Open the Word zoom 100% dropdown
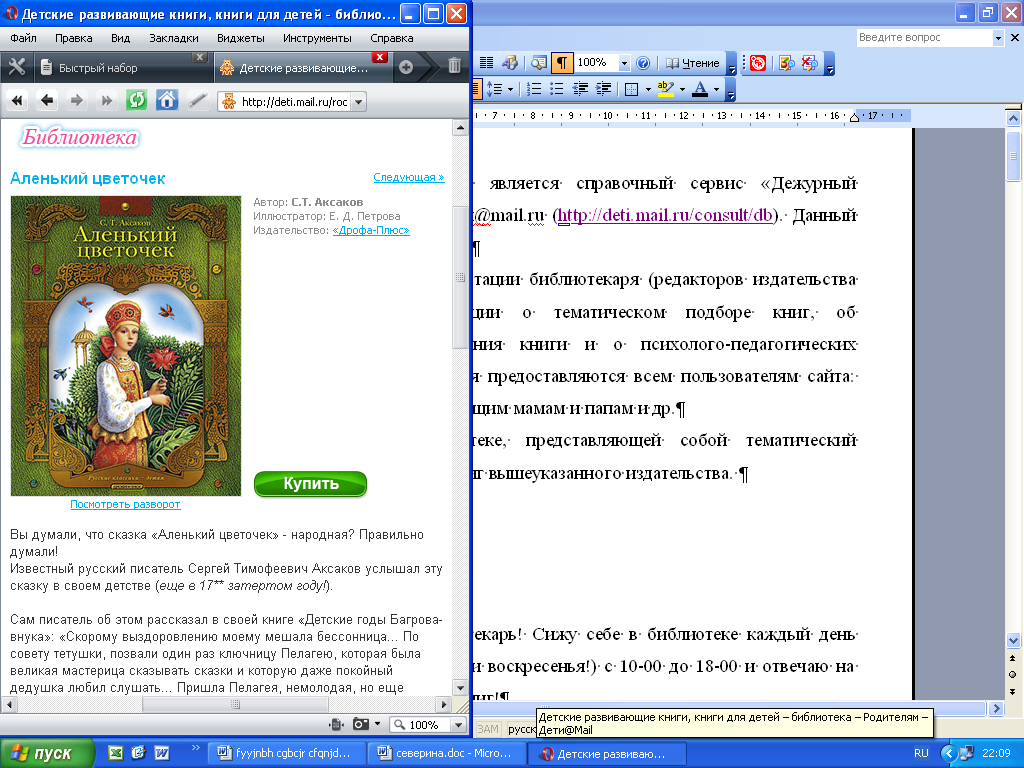 point(624,63)
